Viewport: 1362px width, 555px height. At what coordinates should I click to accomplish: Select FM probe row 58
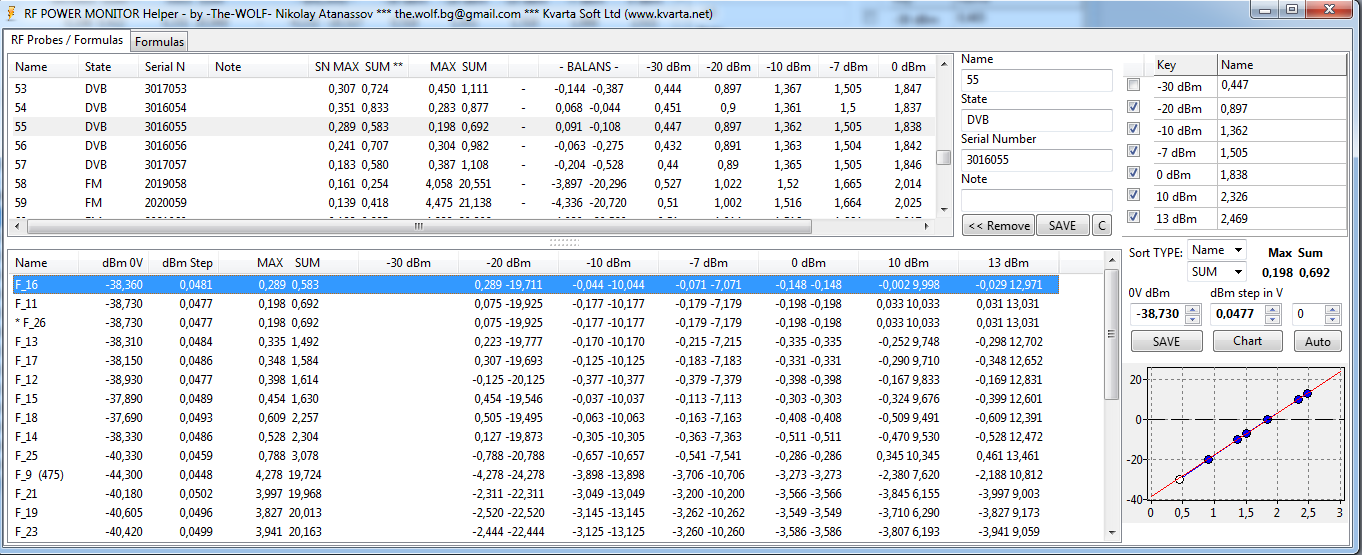pos(473,184)
